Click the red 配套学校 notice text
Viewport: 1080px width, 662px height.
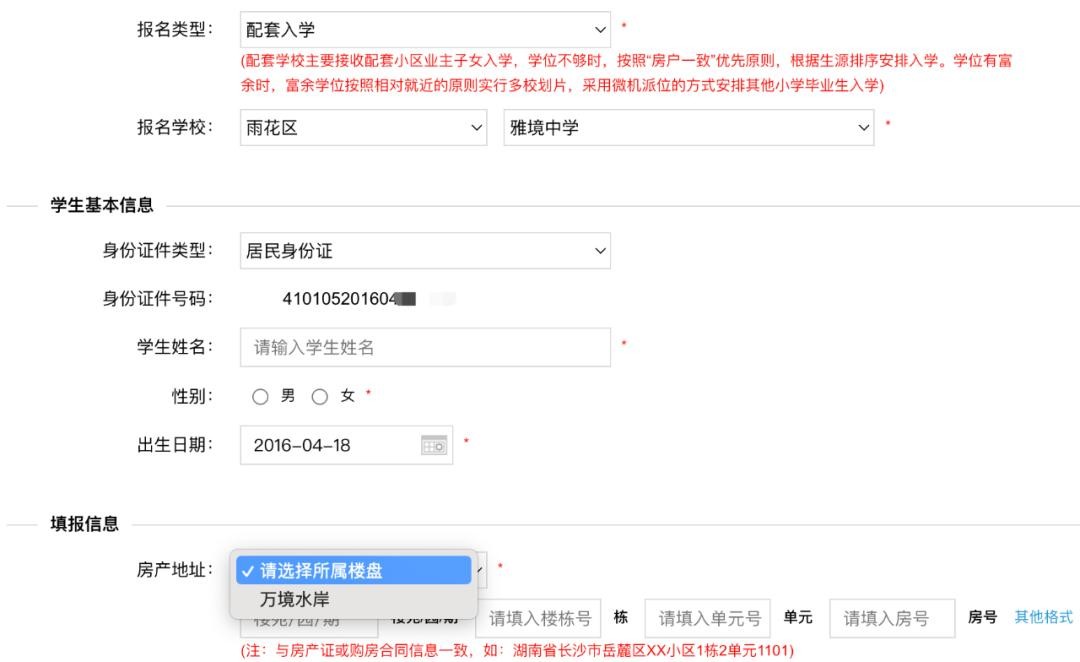coord(626,73)
